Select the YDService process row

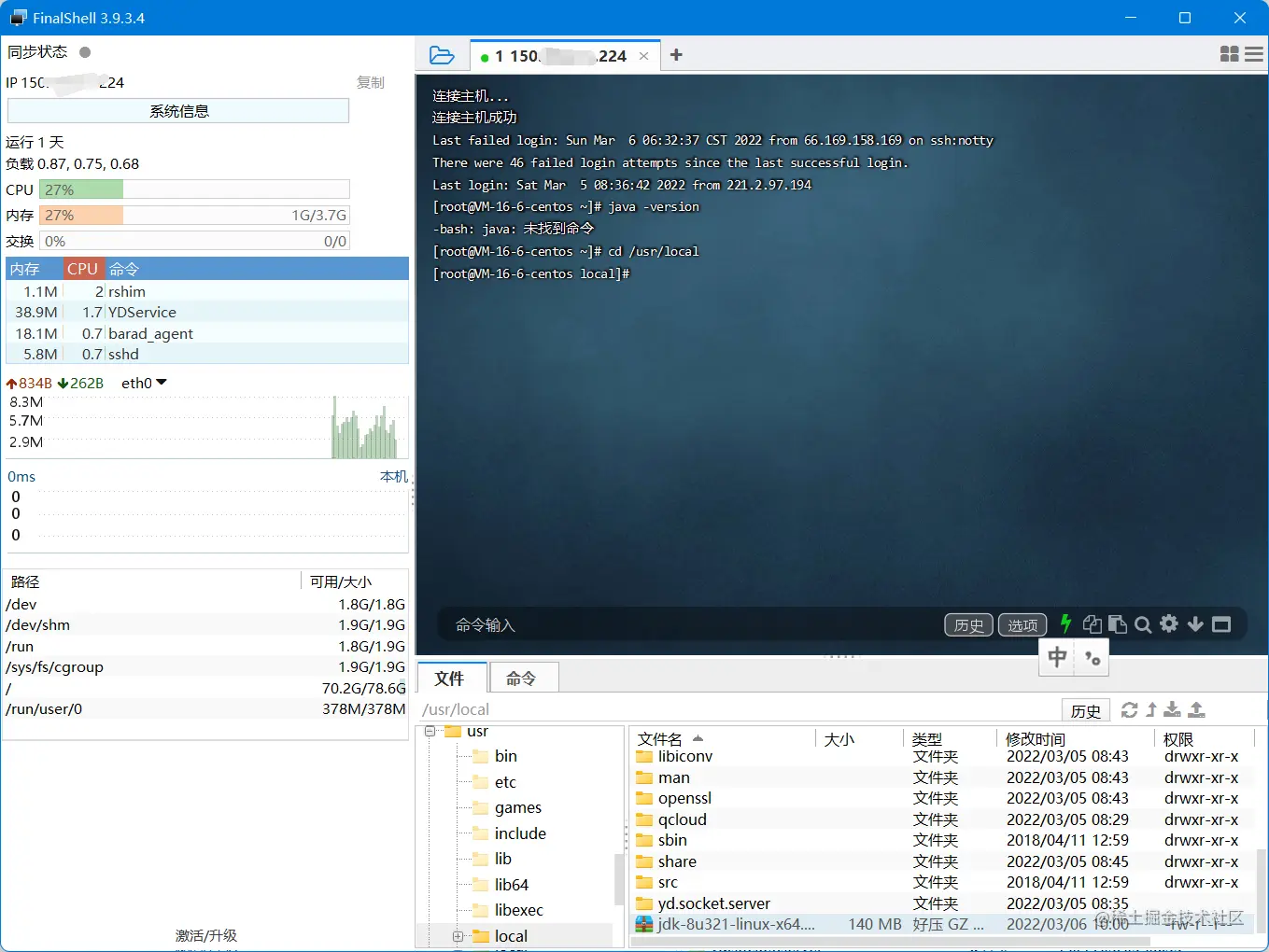pos(207,312)
